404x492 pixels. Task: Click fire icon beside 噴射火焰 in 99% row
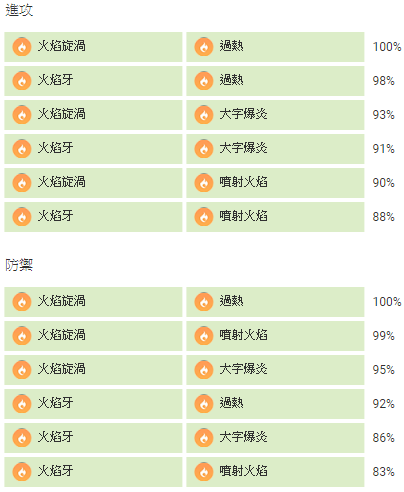(204, 336)
